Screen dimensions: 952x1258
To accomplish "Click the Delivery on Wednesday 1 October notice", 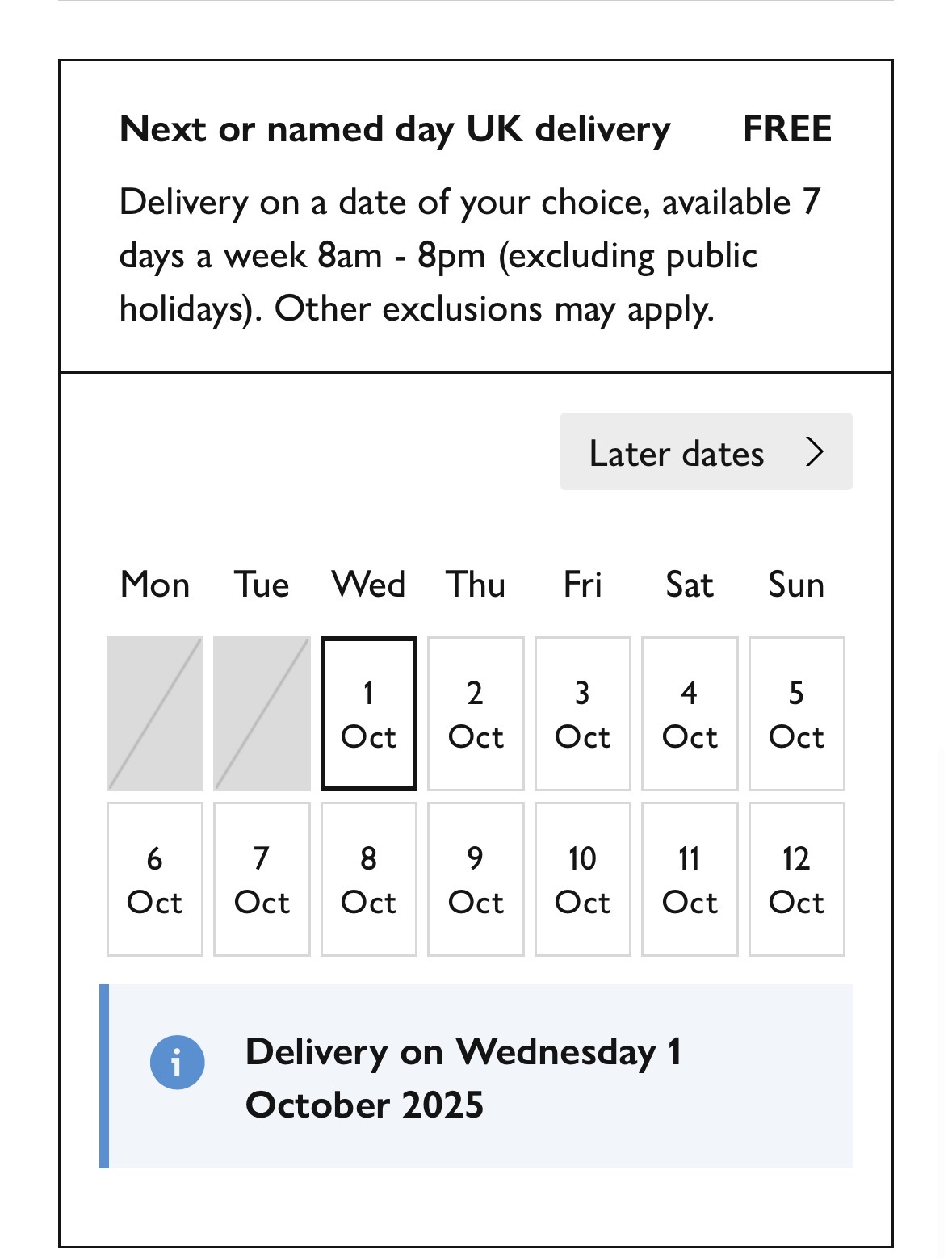I will 463,1078.
